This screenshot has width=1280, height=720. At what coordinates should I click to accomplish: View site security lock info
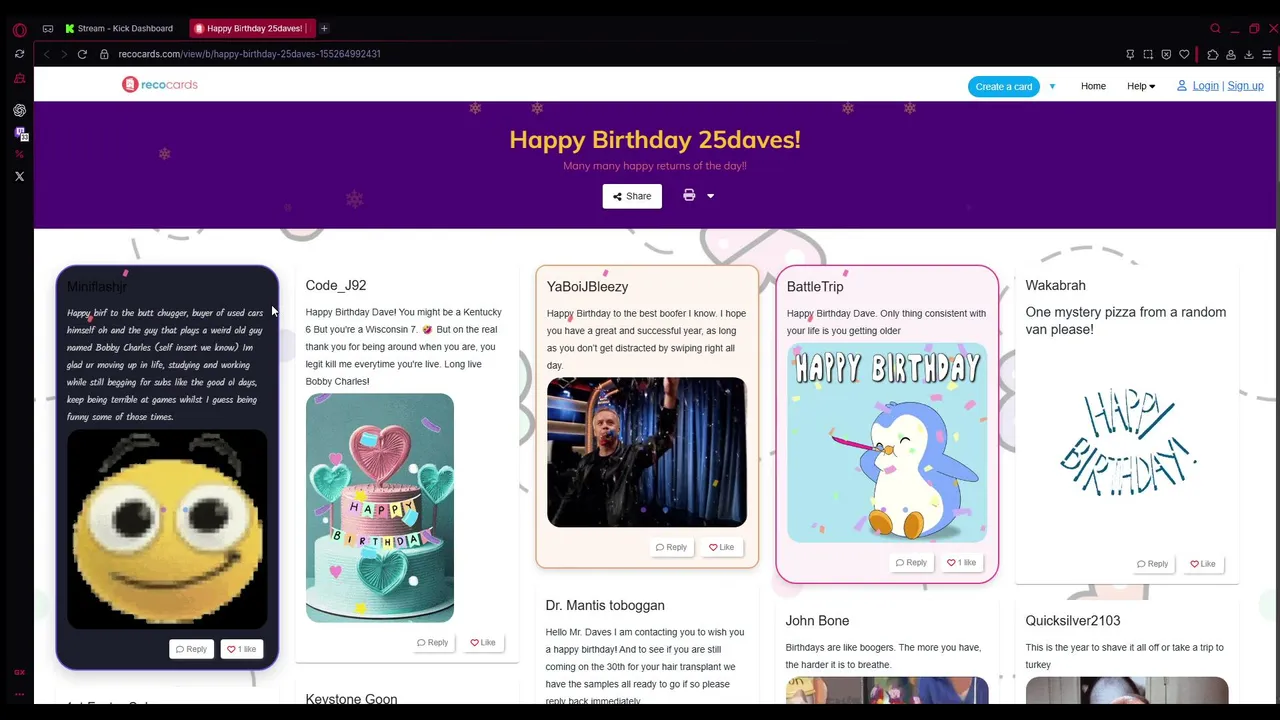104,54
